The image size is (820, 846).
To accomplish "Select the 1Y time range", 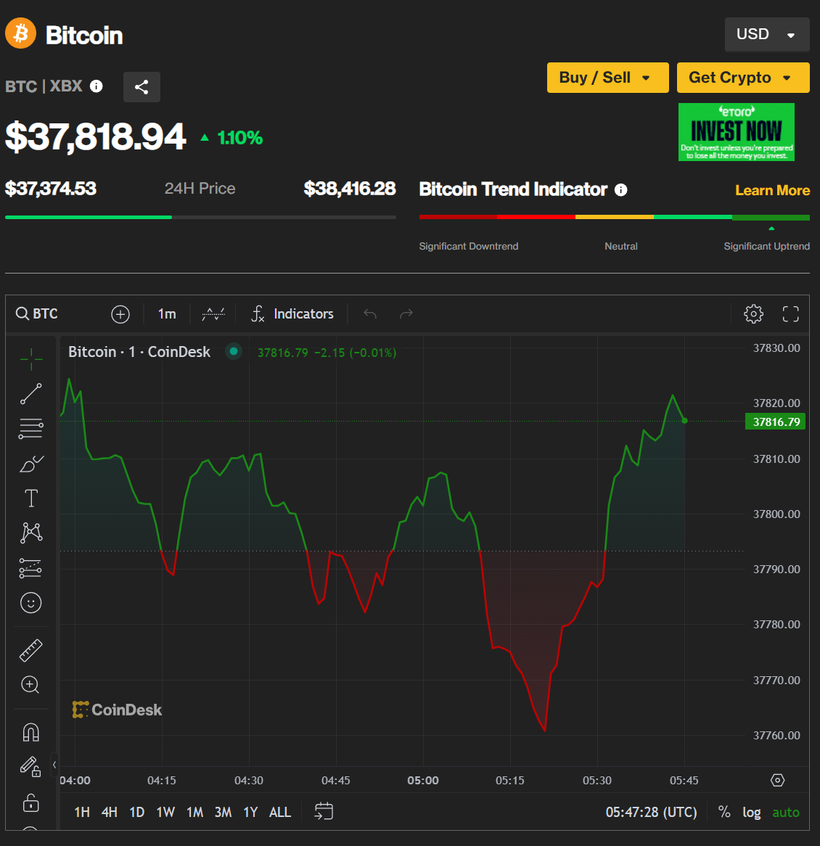I will pos(250,812).
